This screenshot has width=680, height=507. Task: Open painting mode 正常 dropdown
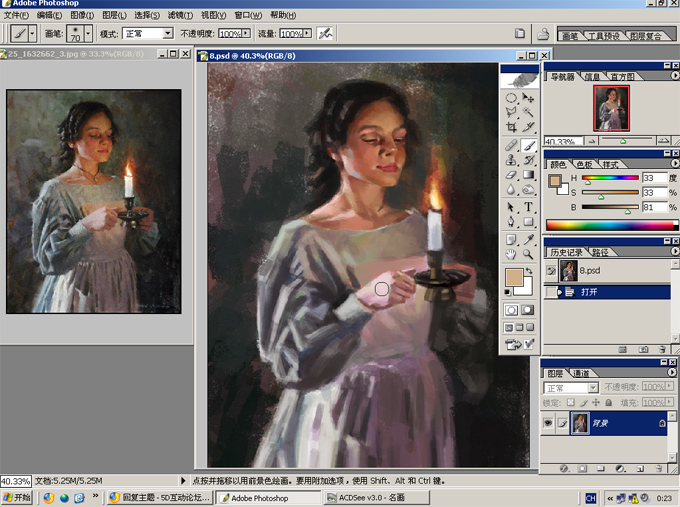(x=167, y=33)
